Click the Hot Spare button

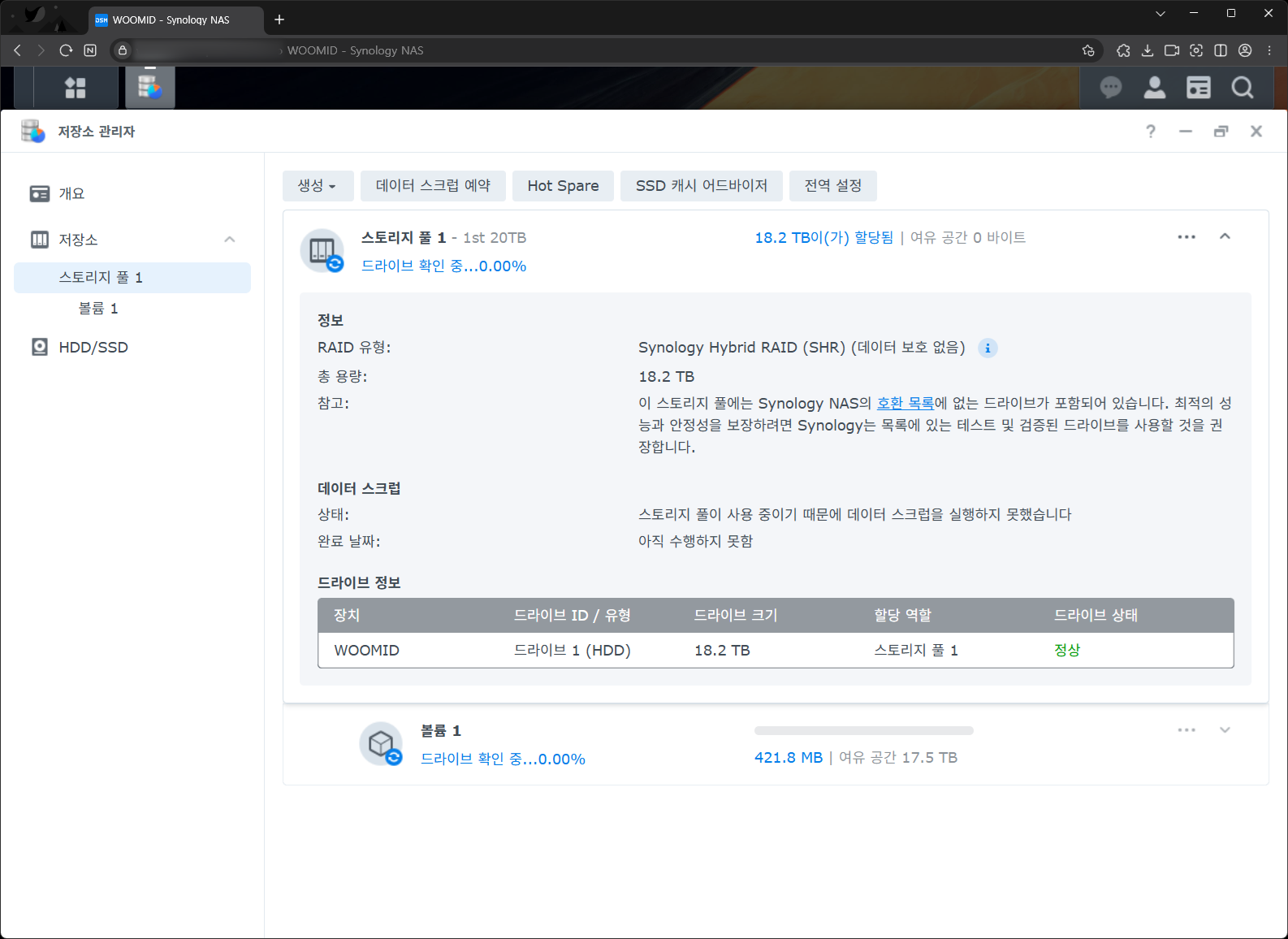(563, 186)
